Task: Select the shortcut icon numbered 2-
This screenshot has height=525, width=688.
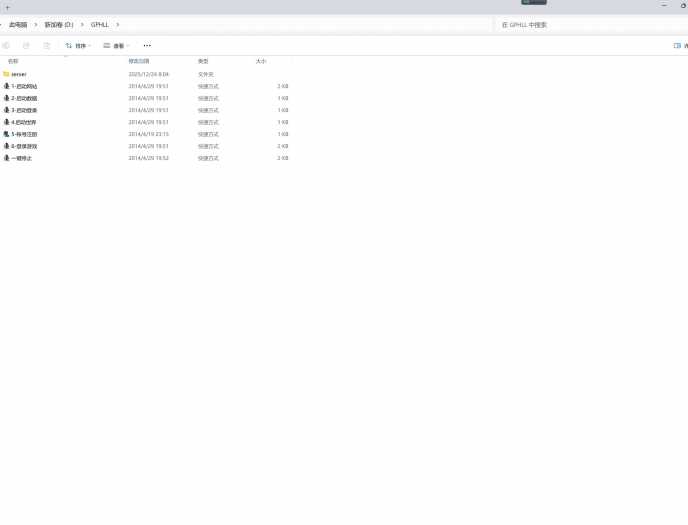Action: (7, 98)
